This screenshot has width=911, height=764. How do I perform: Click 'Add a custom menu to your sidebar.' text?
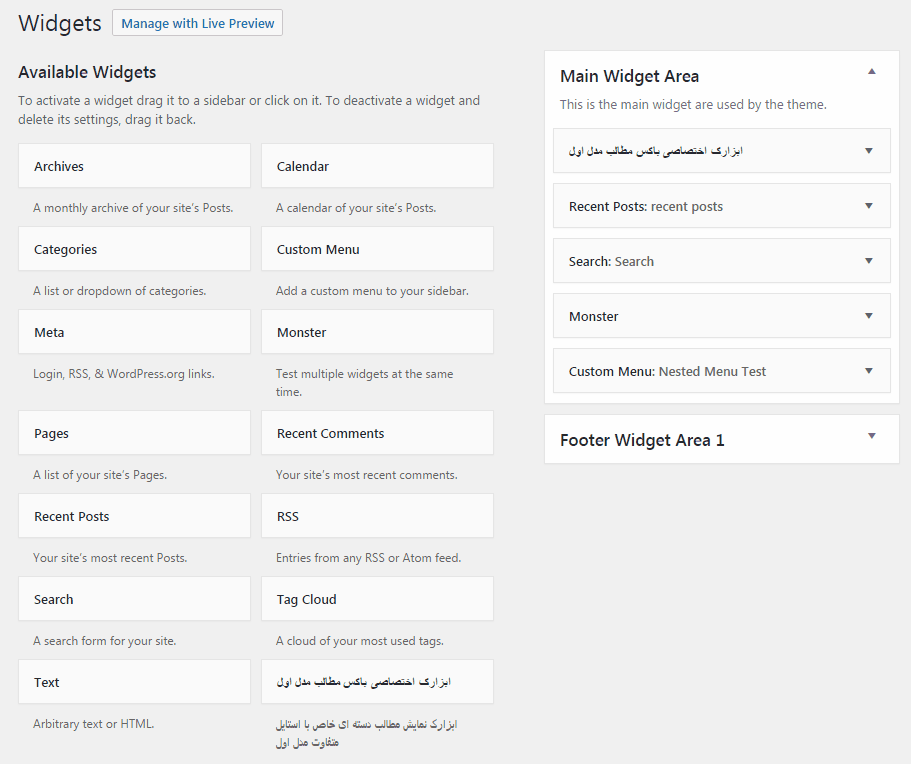click(372, 291)
